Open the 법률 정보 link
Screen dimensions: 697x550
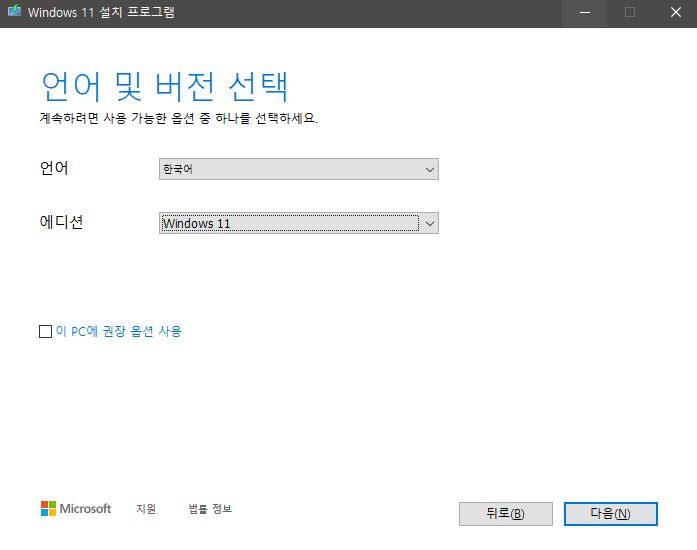click(x=210, y=508)
